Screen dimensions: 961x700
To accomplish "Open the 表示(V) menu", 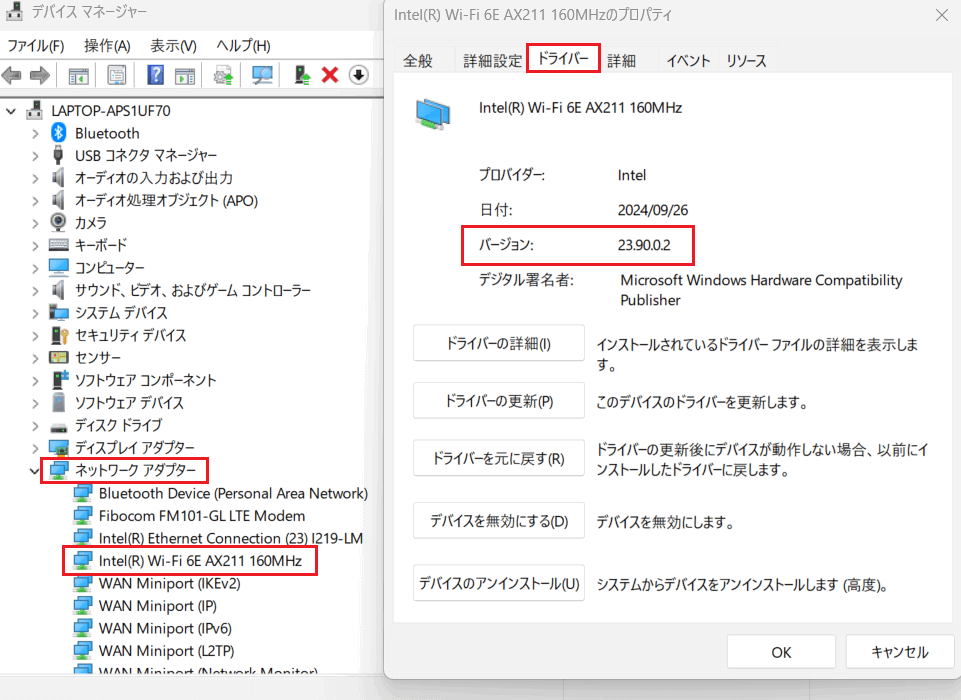I will (173, 45).
